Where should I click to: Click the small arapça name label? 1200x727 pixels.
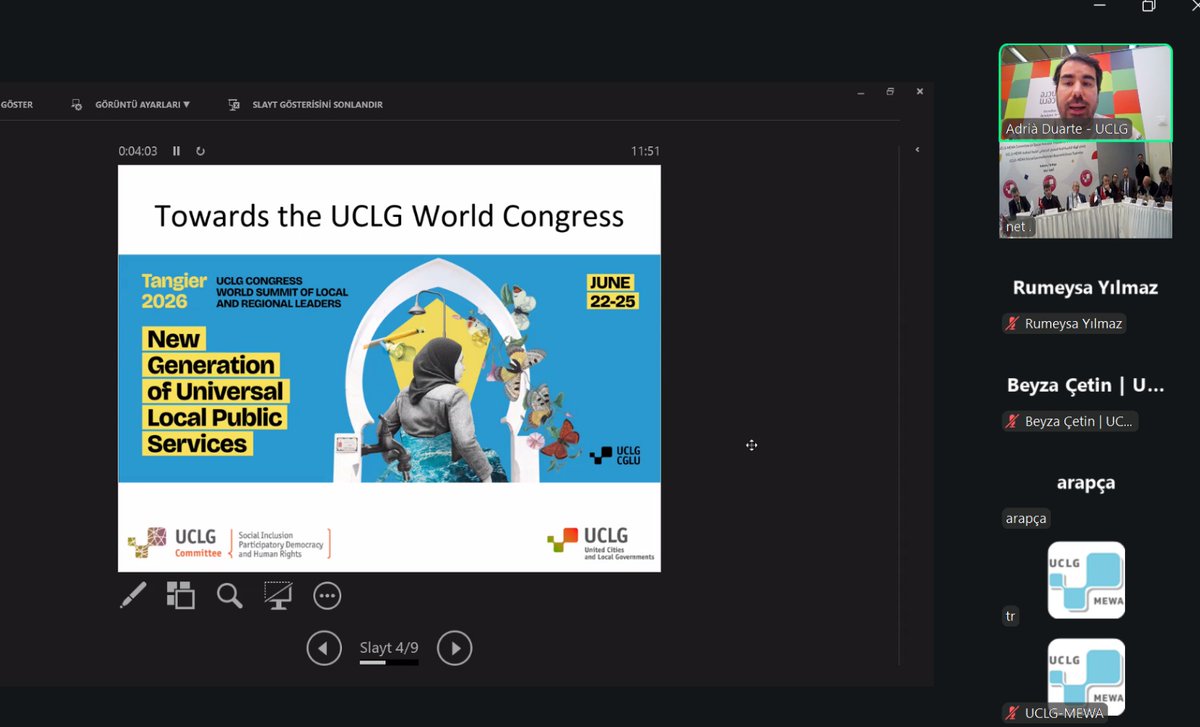(x=1026, y=519)
